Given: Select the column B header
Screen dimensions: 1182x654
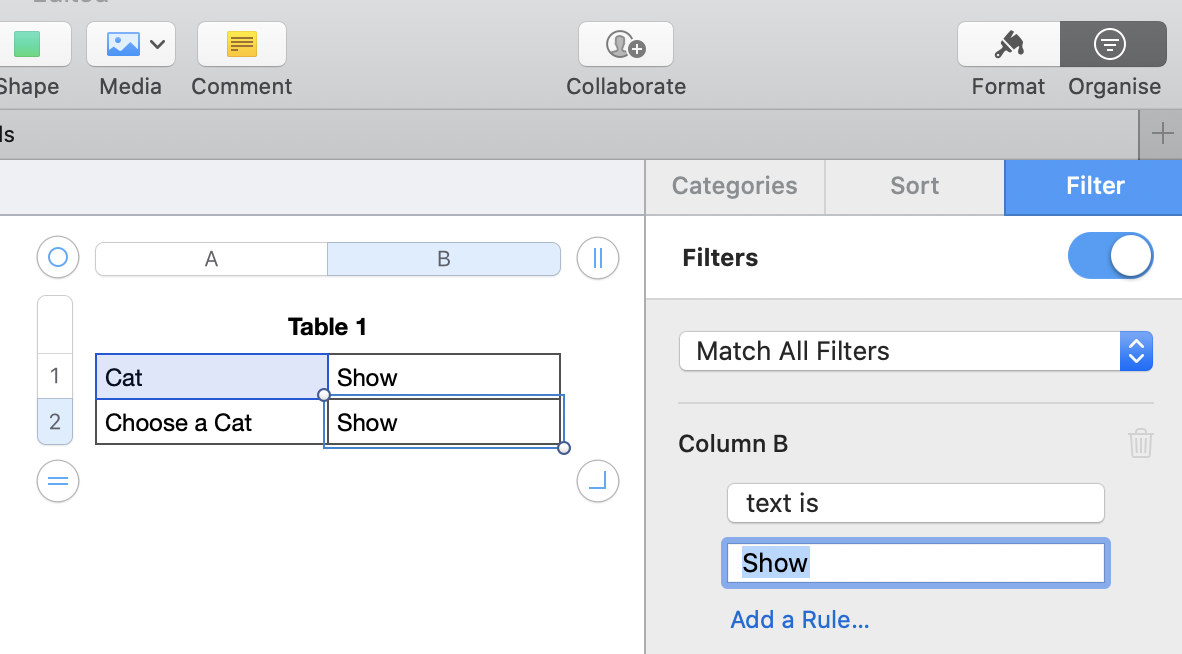Looking at the screenshot, I should (443, 259).
